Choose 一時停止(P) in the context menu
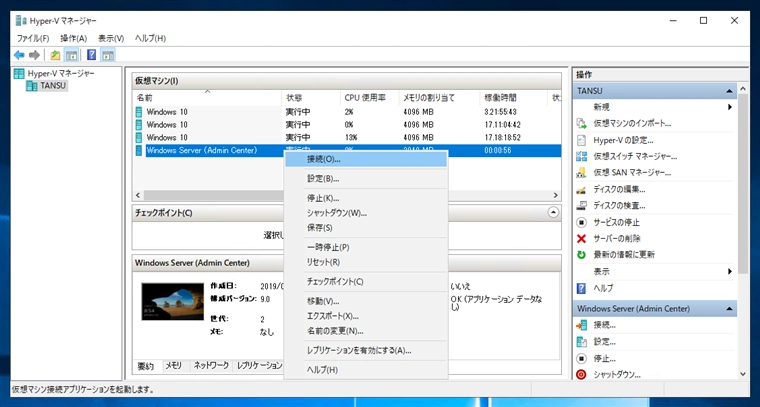 366,248
